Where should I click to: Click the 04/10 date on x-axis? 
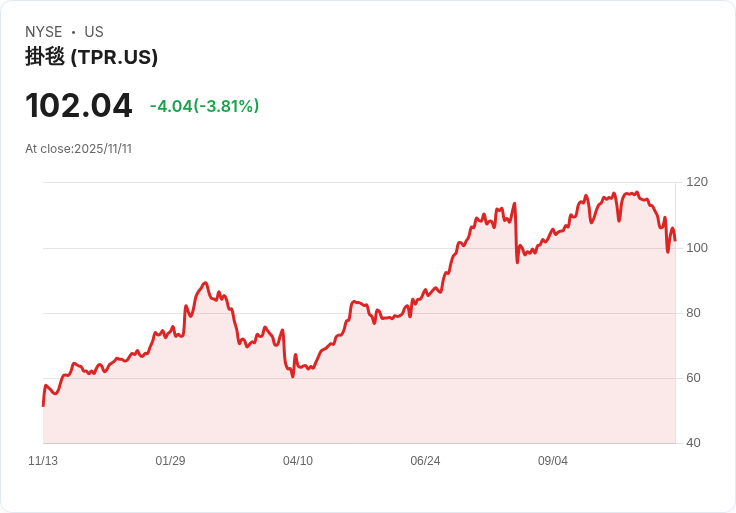(298, 461)
